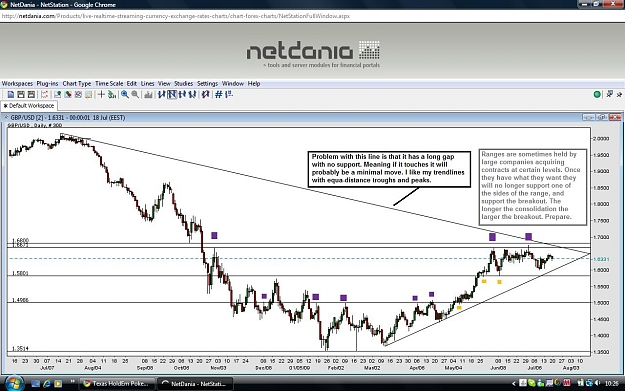The width and height of the screenshot is (625, 391).
Task: Select the 'Ranges are sometimes held' note box
Action: coord(533,187)
